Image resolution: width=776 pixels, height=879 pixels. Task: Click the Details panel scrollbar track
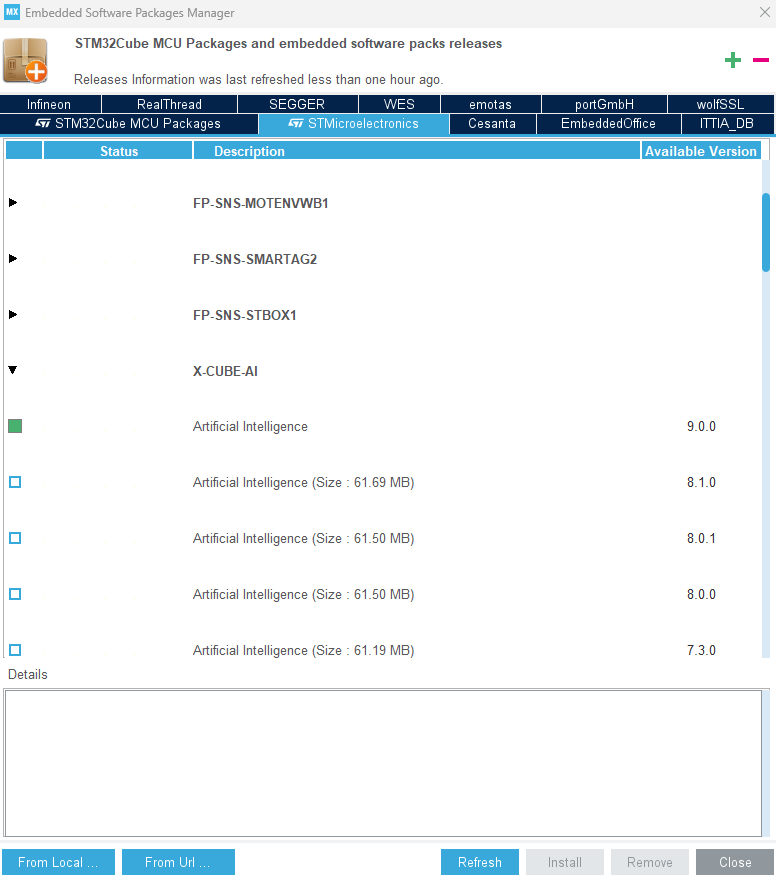pyautogui.click(x=766, y=764)
